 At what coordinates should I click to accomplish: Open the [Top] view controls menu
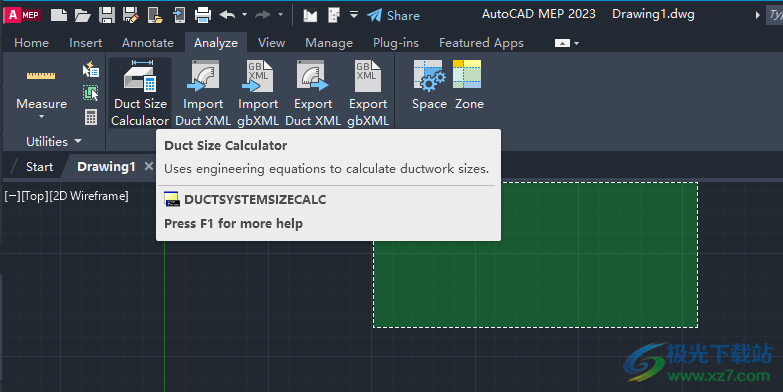tap(34, 196)
